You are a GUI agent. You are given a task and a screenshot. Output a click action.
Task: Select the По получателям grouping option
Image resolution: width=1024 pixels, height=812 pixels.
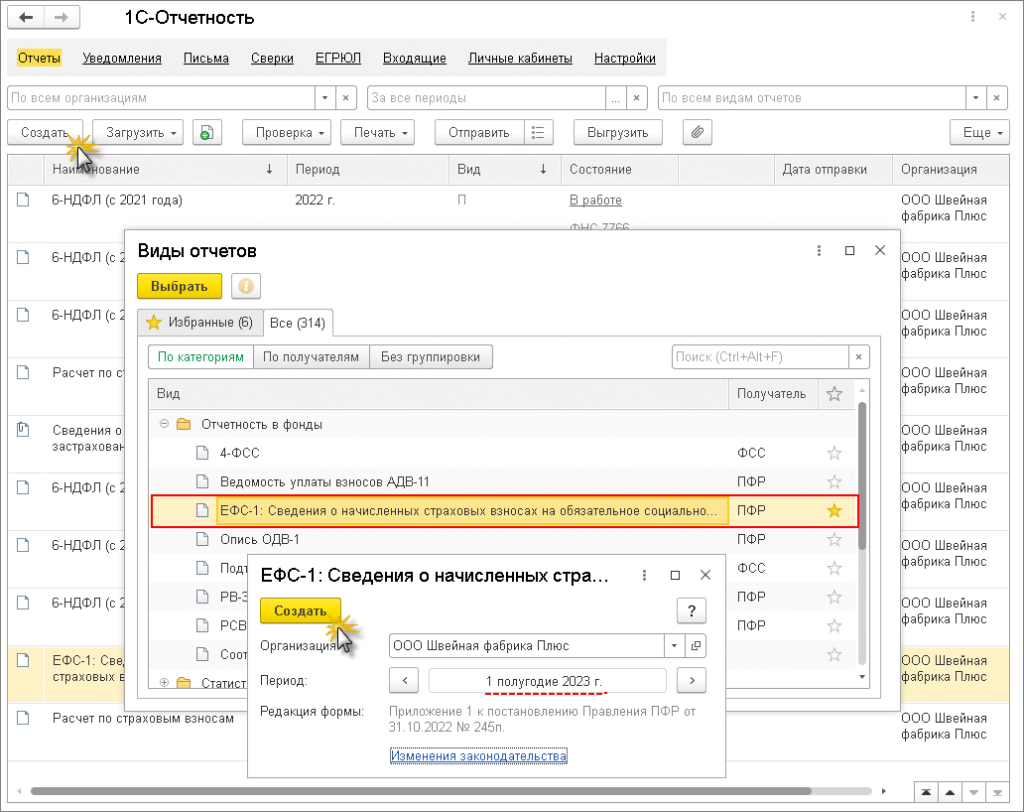click(x=310, y=357)
